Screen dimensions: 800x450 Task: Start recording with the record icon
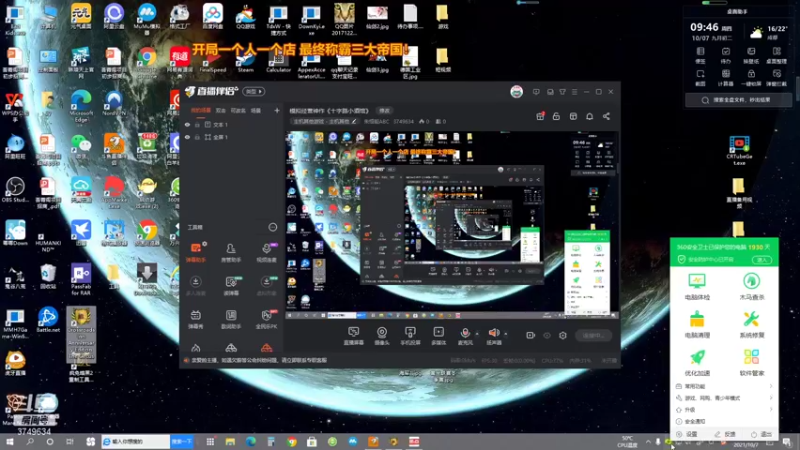click(531, 335)
